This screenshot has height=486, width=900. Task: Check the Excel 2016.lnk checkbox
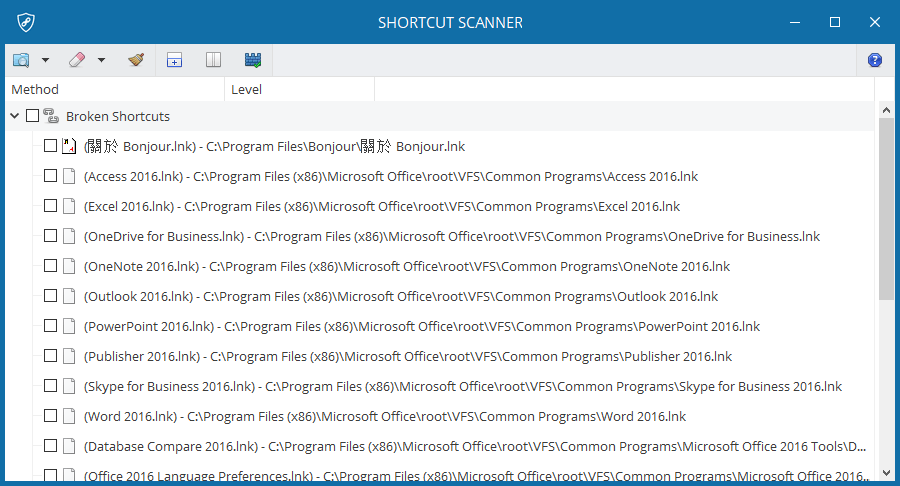tap(51, 205)
